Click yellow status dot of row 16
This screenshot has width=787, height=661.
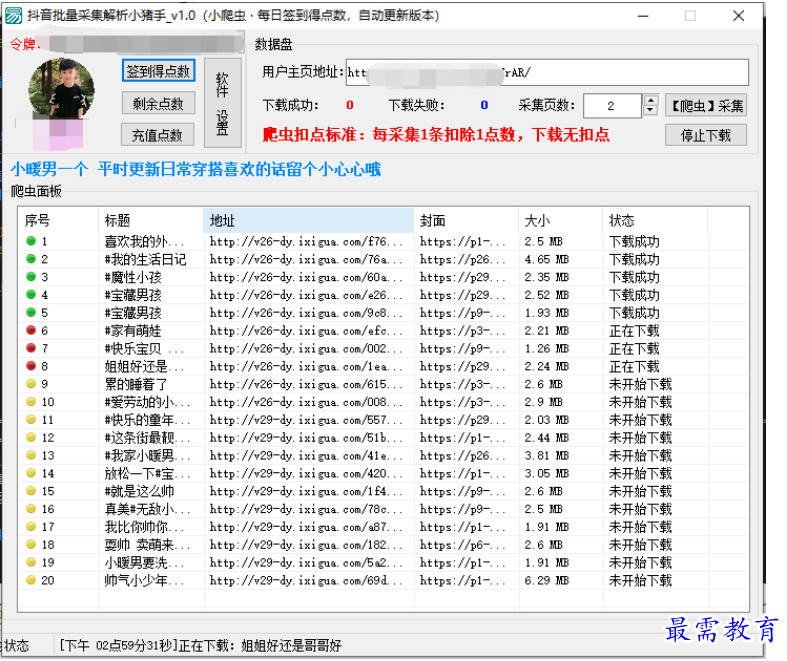tap(31, 508)
